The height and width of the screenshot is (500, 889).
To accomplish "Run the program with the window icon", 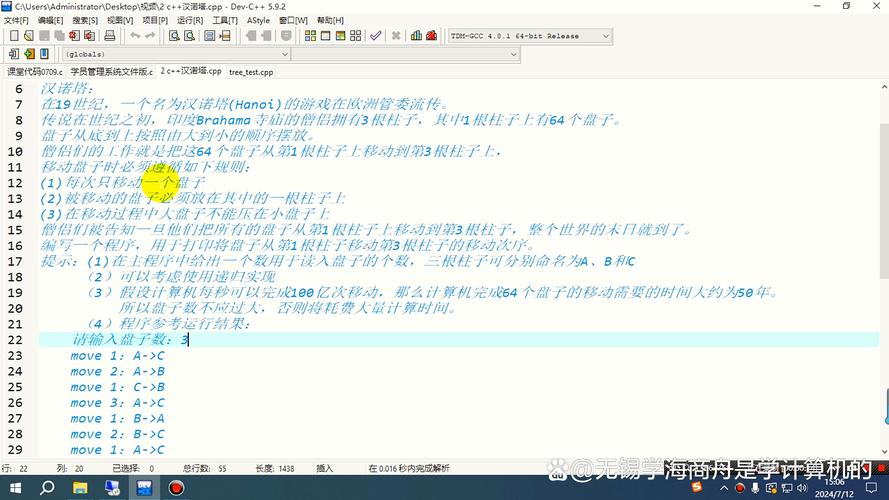I will pos(325,36).
